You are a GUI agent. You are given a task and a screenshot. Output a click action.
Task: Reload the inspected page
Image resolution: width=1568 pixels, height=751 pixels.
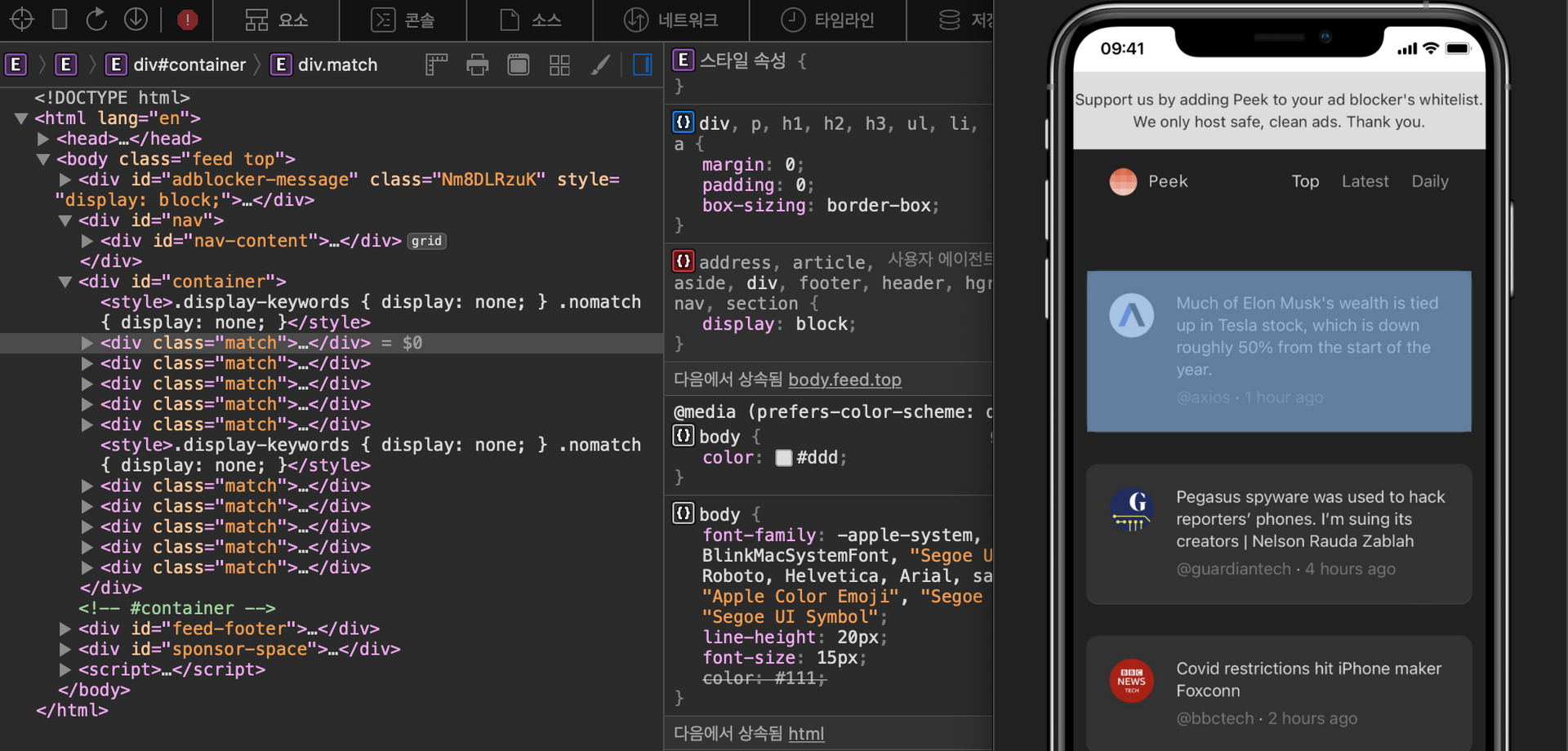tap(96, 19)
